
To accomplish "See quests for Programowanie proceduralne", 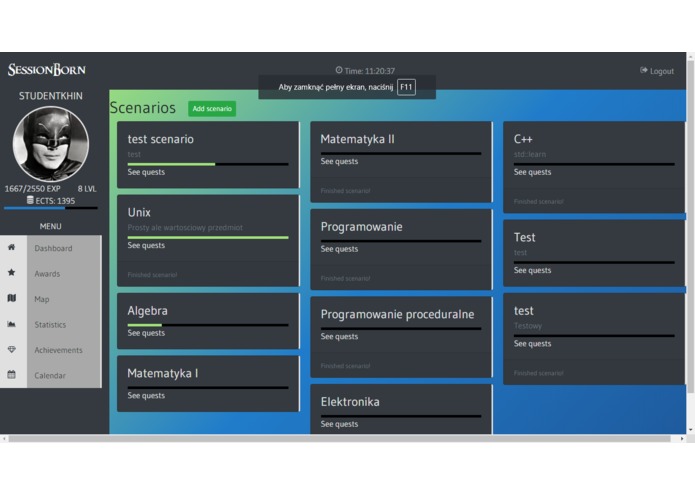I will point(340,337).
